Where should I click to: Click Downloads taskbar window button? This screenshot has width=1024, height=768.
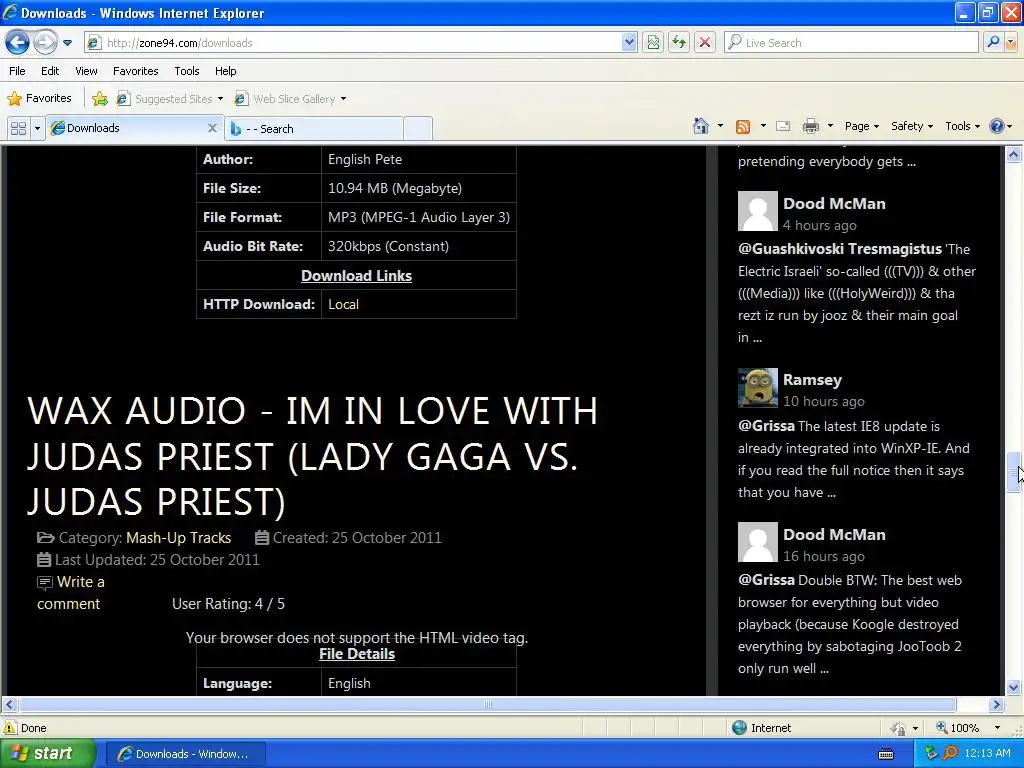coord(185,754)
